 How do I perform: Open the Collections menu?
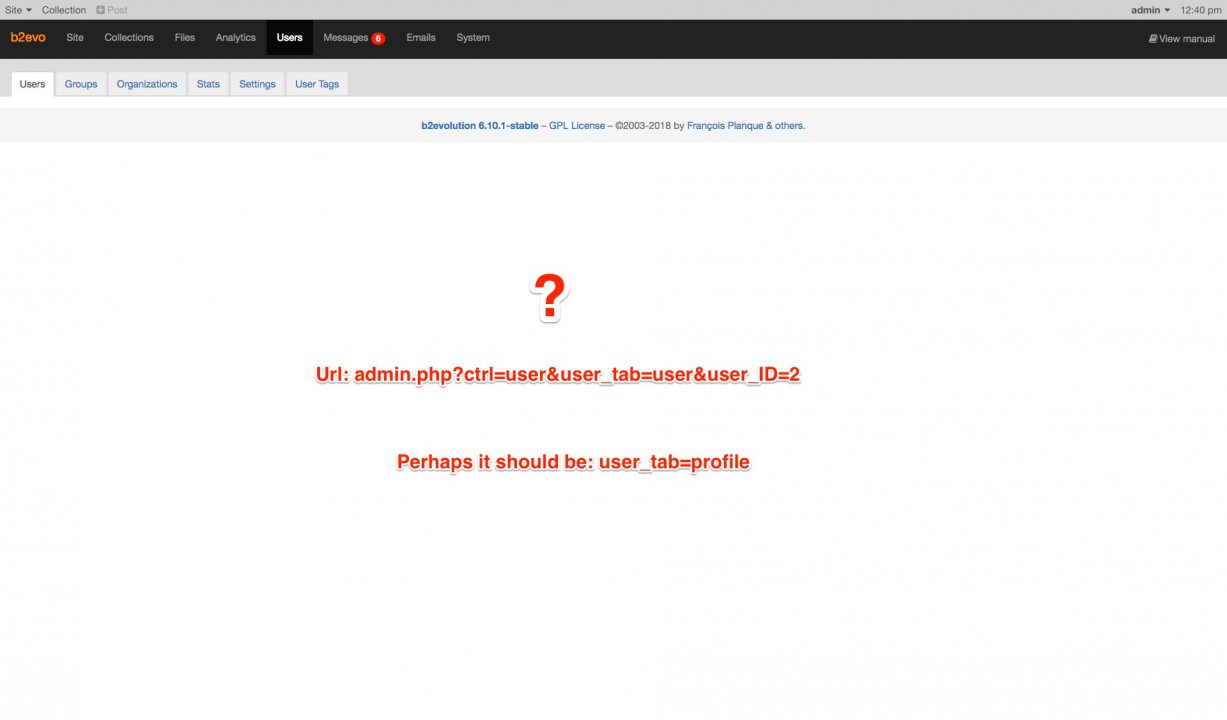[129, 38]
